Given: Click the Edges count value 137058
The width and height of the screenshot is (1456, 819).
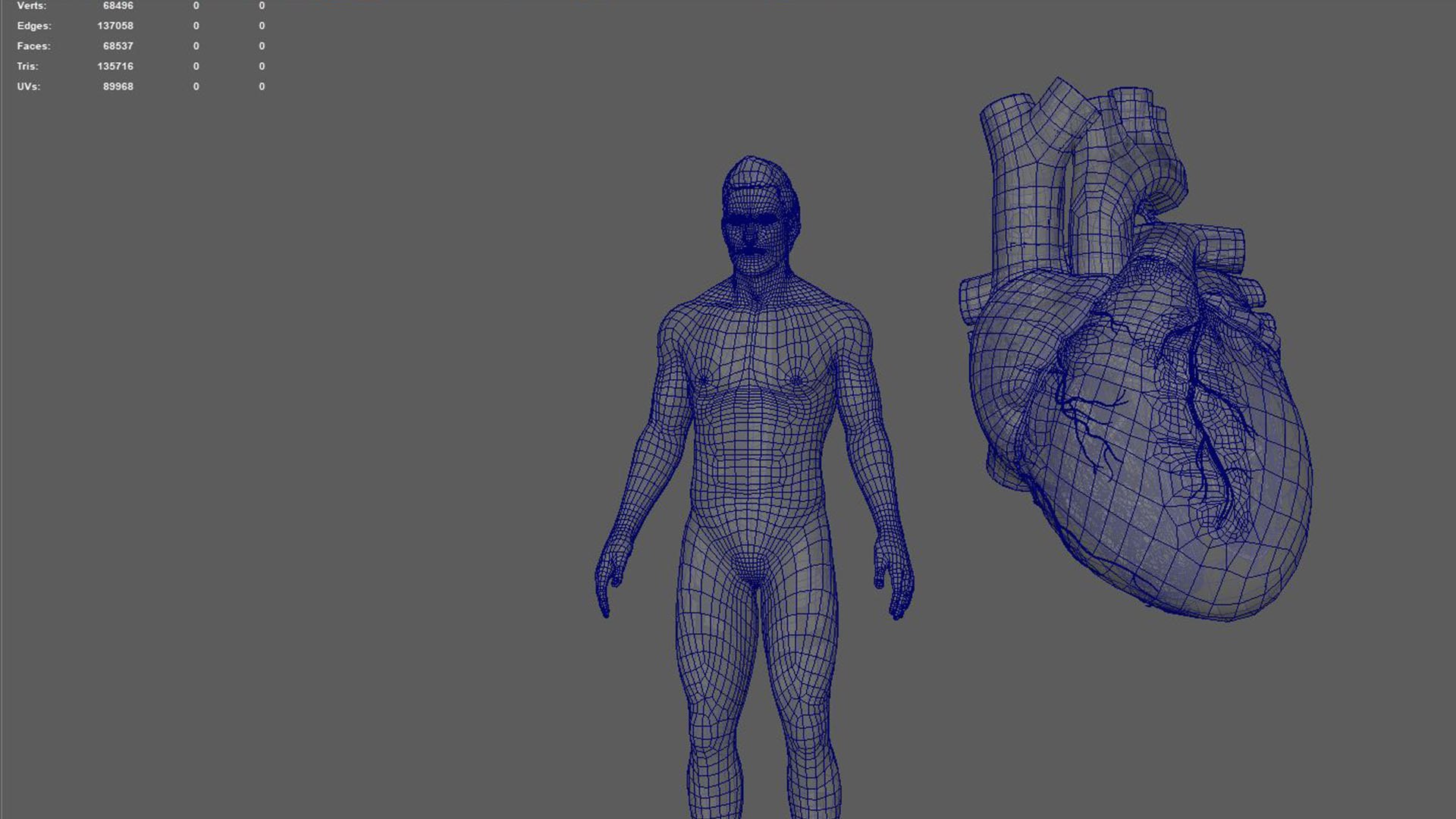Looking at the screenshot, I should [x=115, y=26].
